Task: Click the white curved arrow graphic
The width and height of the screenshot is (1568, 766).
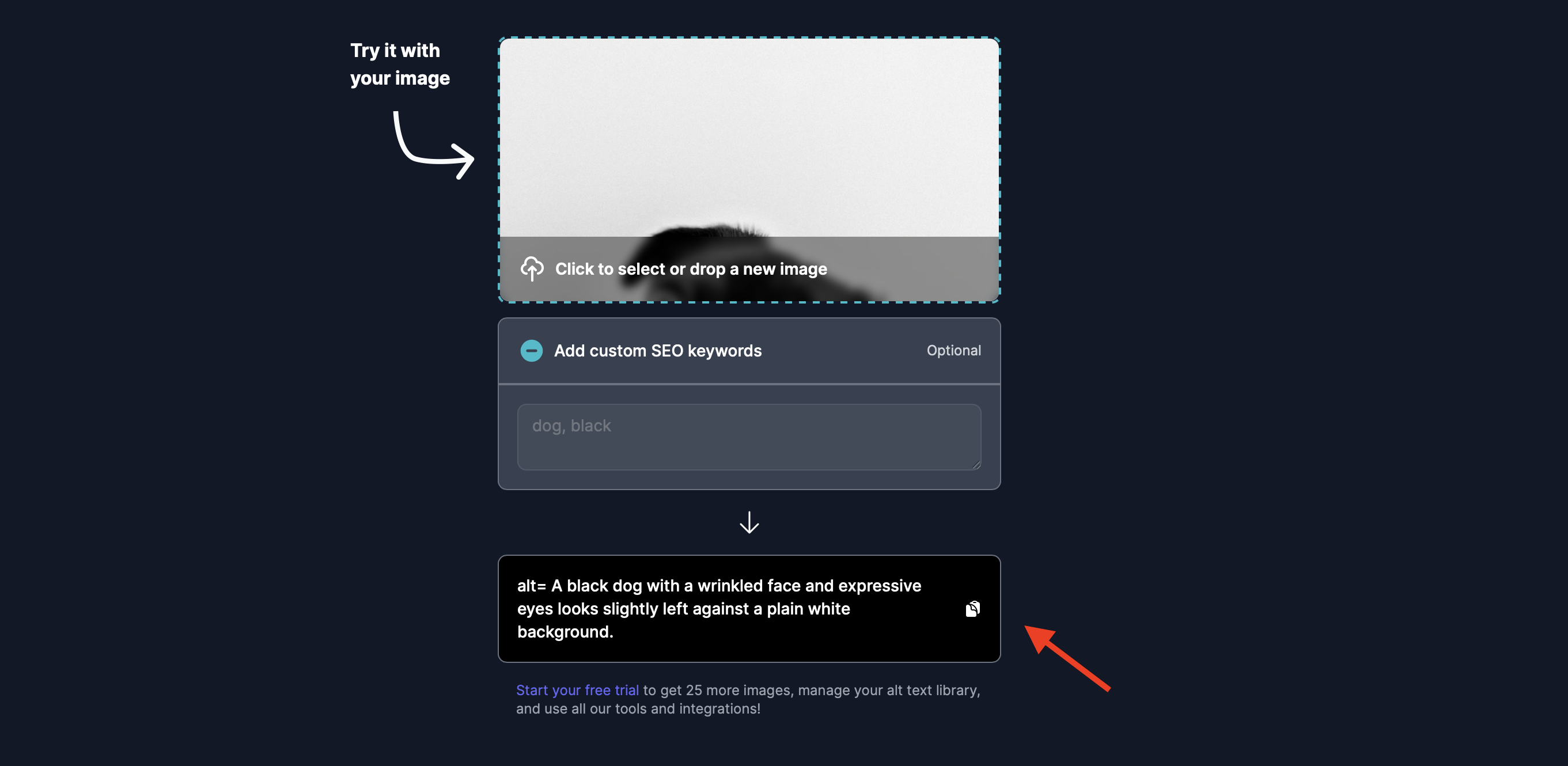Action: coord(433,145)
